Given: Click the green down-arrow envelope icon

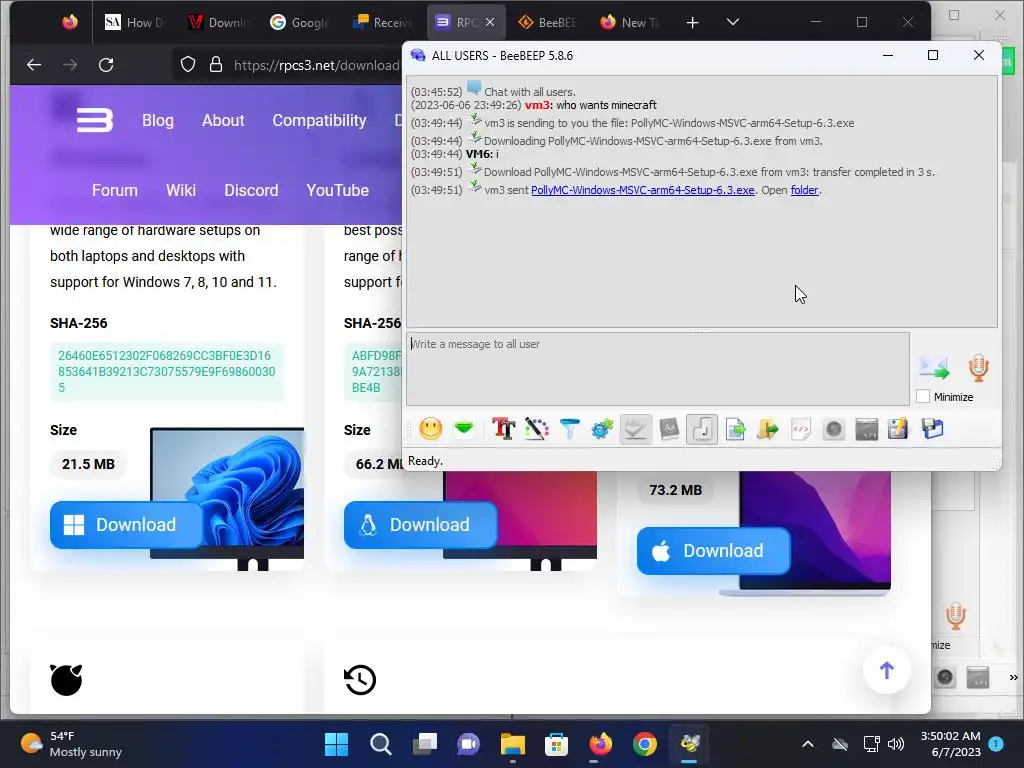Looking at the screenshot, I should coord(464,429).
